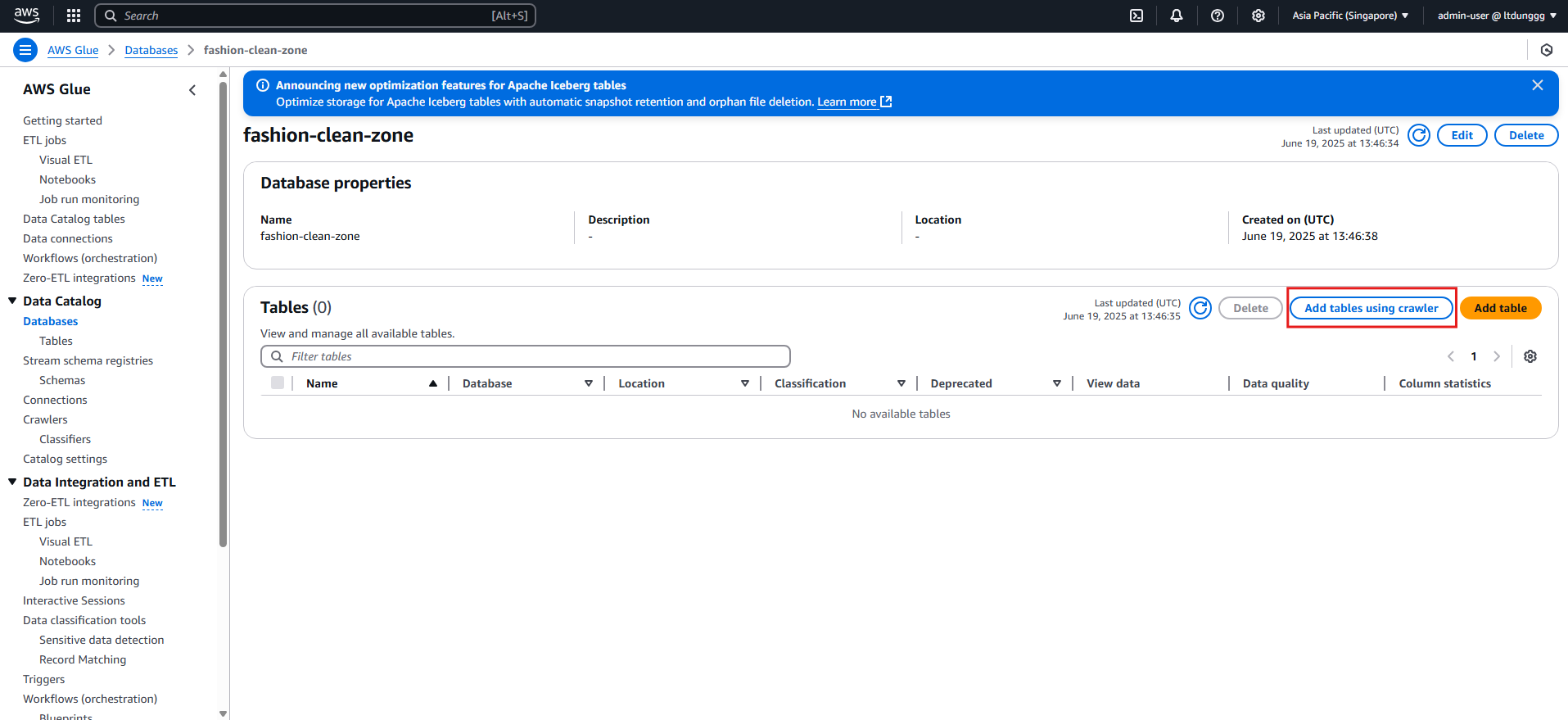Image resolution: width=1568 pixels, height=720 pixels.
Task: Open Data connections in the sidebar
Action: 68,238
